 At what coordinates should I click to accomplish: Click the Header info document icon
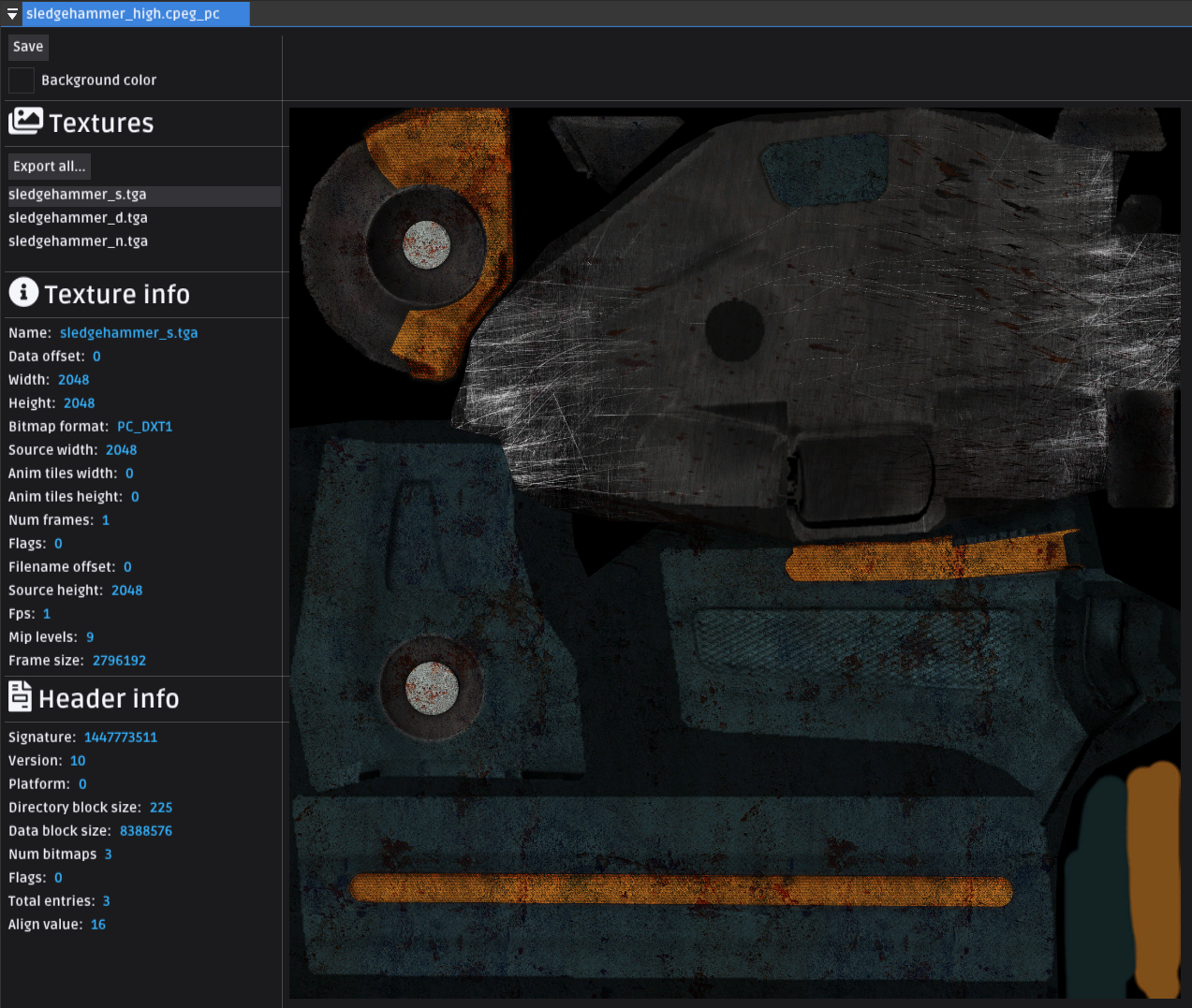click(20, 696)
